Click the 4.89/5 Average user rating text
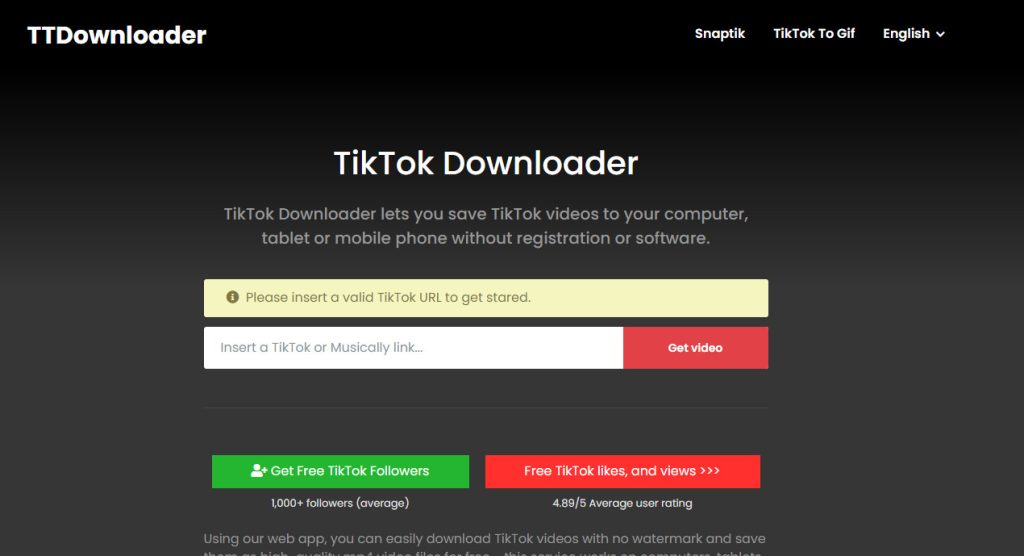Image resolution: width=1024 pixels, height=556 pixels. (x=622, y=503)
